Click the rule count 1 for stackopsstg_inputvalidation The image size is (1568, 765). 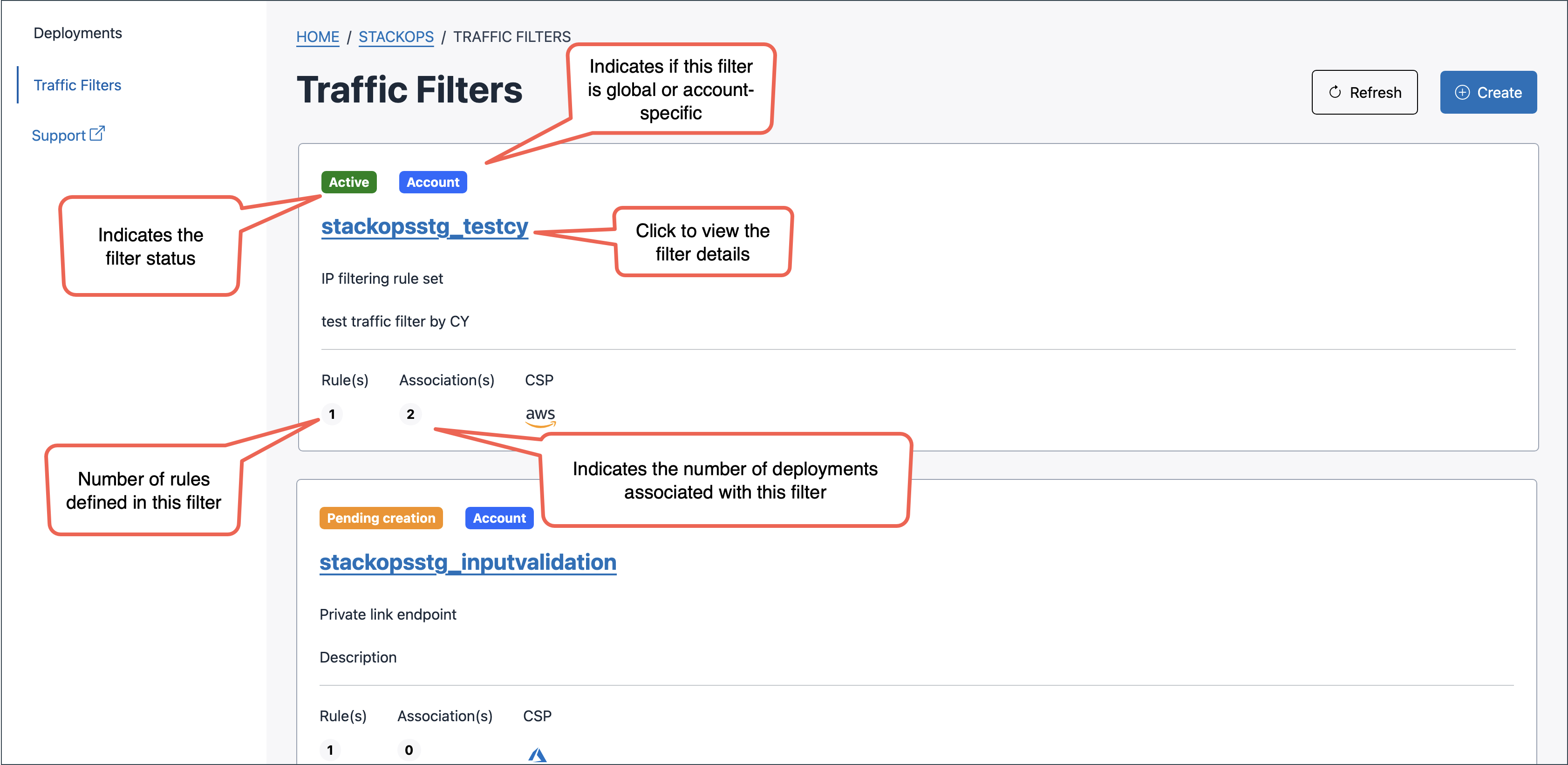[x=330, y=751]
